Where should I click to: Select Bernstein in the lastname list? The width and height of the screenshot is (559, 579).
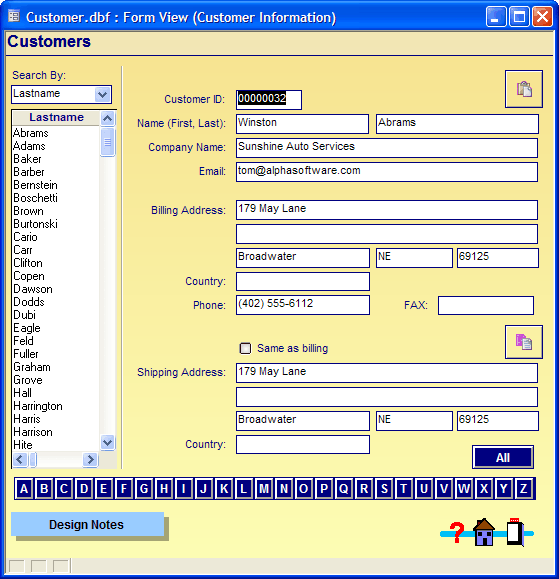(35, 185)
